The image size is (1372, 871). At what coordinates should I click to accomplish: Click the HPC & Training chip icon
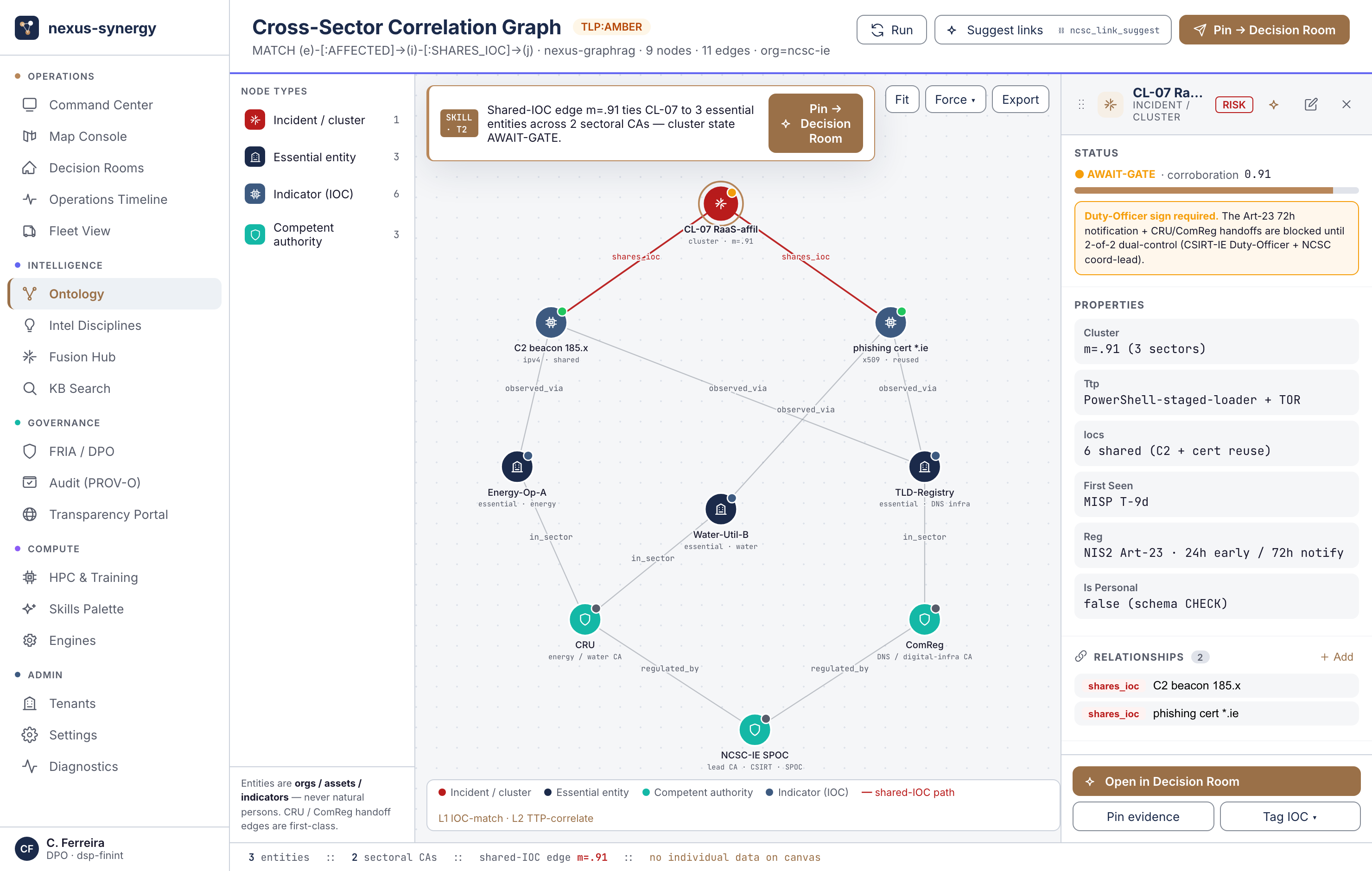(30, 577)
